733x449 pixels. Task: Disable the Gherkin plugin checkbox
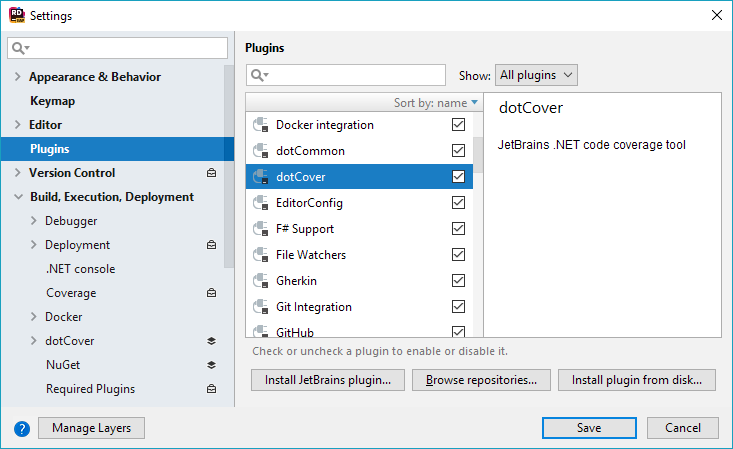pos(458,280)
